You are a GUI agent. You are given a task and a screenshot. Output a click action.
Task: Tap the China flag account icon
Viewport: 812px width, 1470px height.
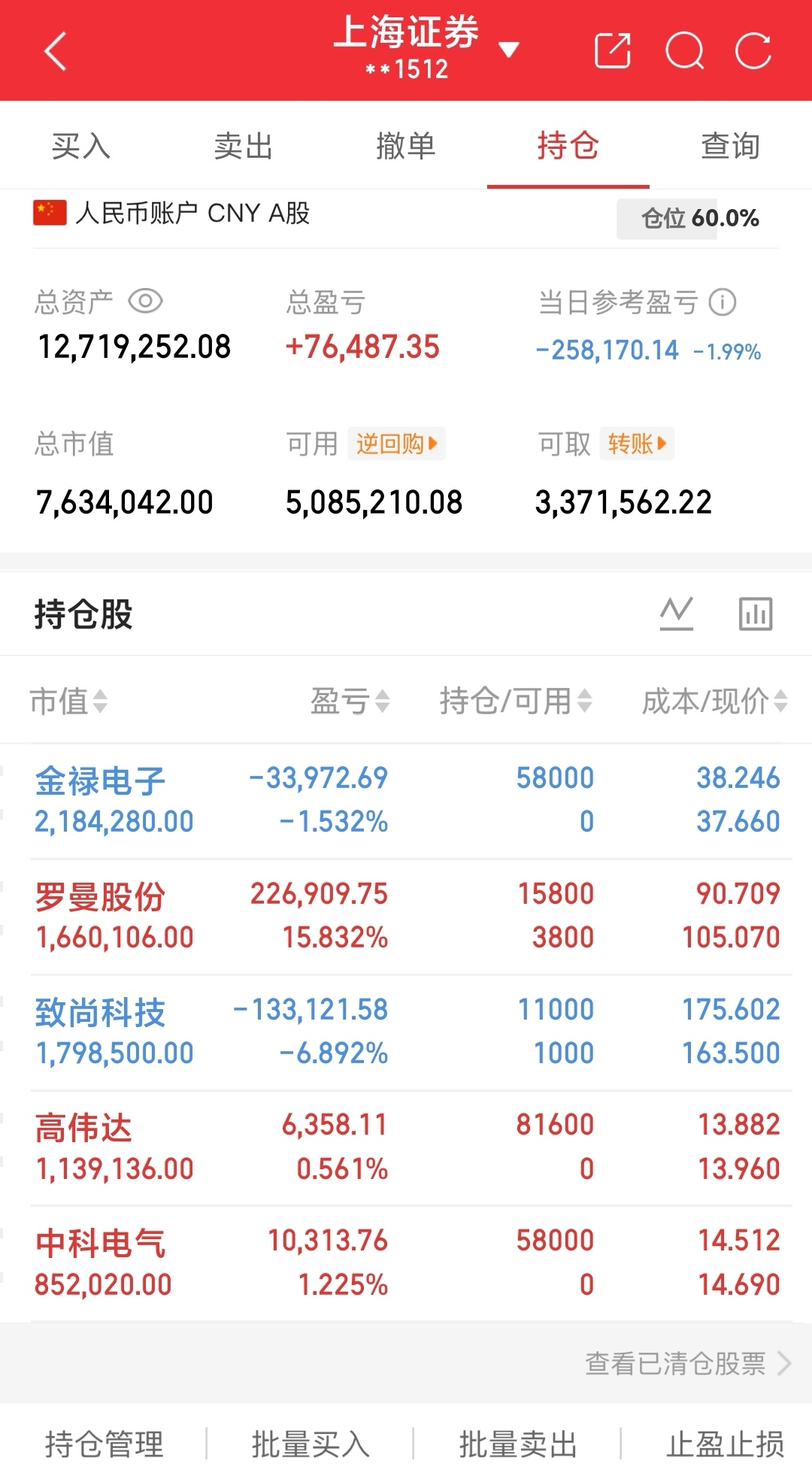(50, 213)
